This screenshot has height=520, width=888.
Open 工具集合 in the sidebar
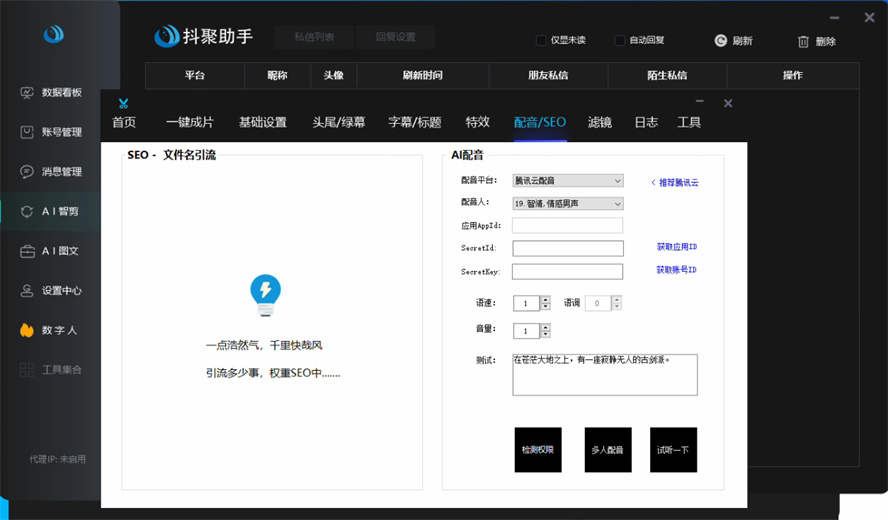(x=51, y=370)
